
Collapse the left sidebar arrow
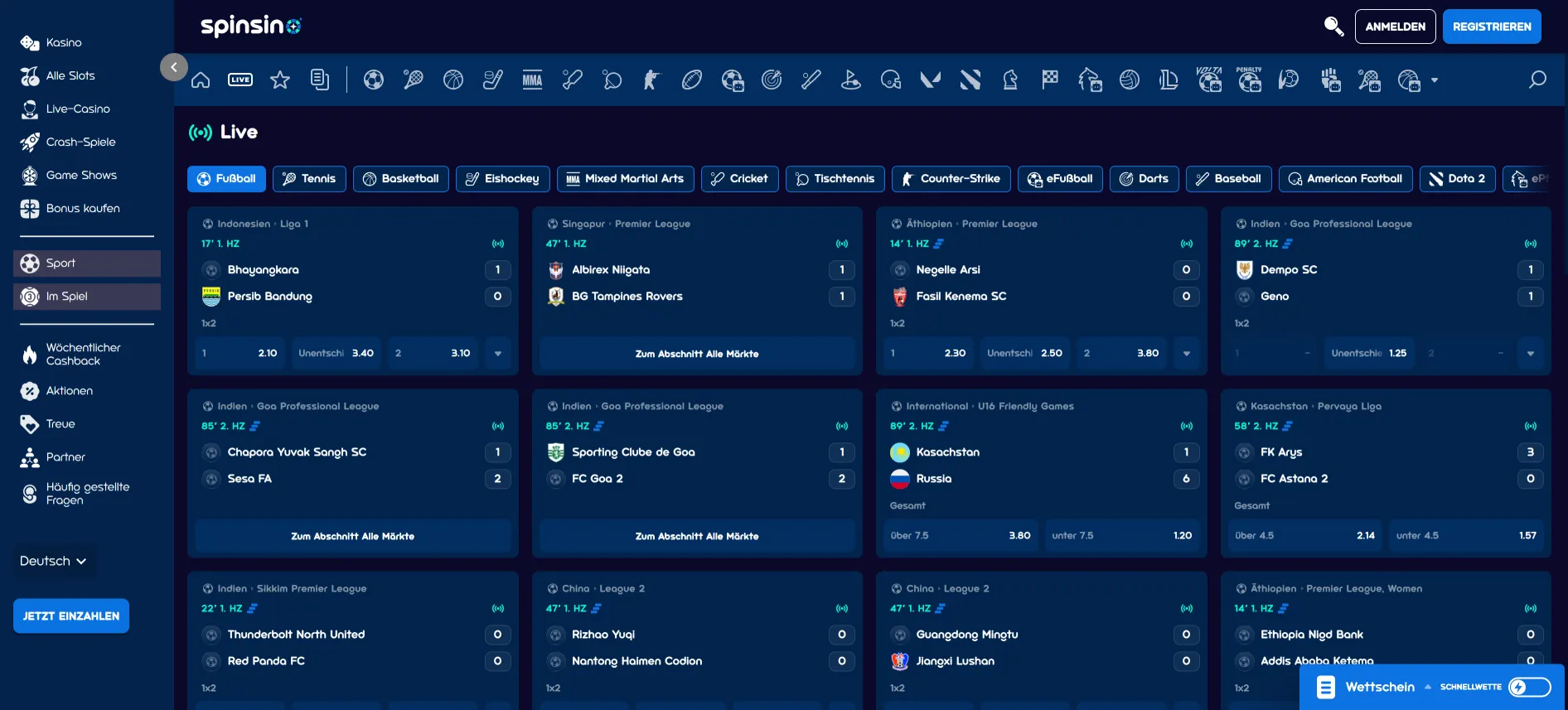[x=174, y=67]
